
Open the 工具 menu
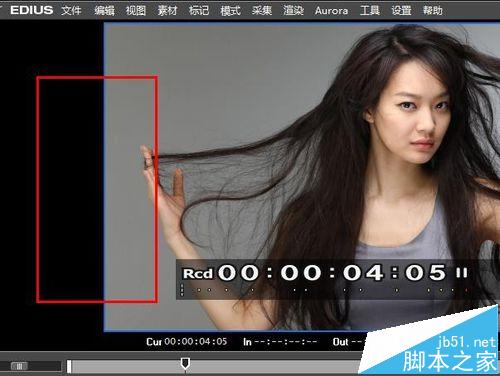(370, 10)
